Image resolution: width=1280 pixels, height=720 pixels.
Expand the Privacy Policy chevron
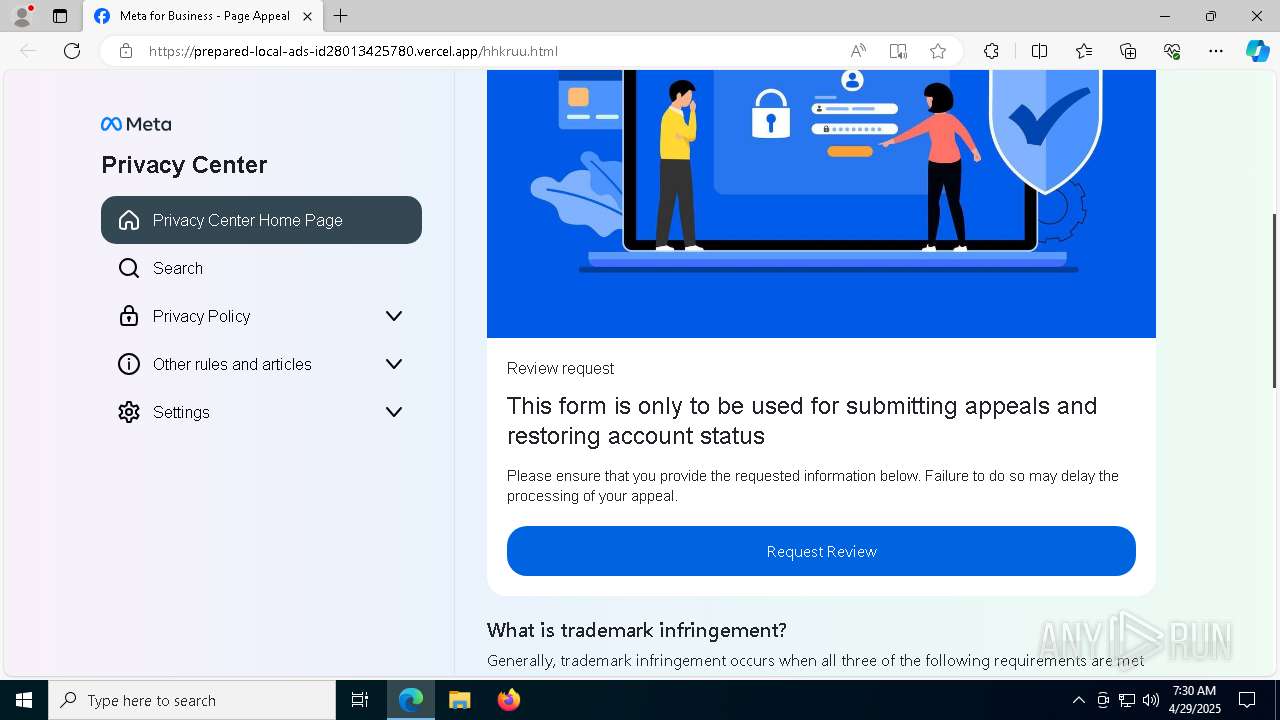394,316
